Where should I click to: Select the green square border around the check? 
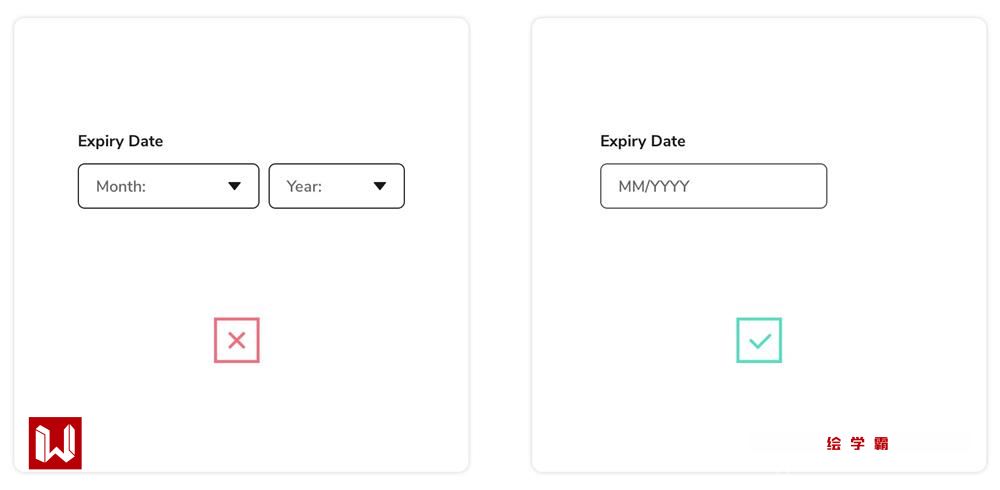click(738, 341)
